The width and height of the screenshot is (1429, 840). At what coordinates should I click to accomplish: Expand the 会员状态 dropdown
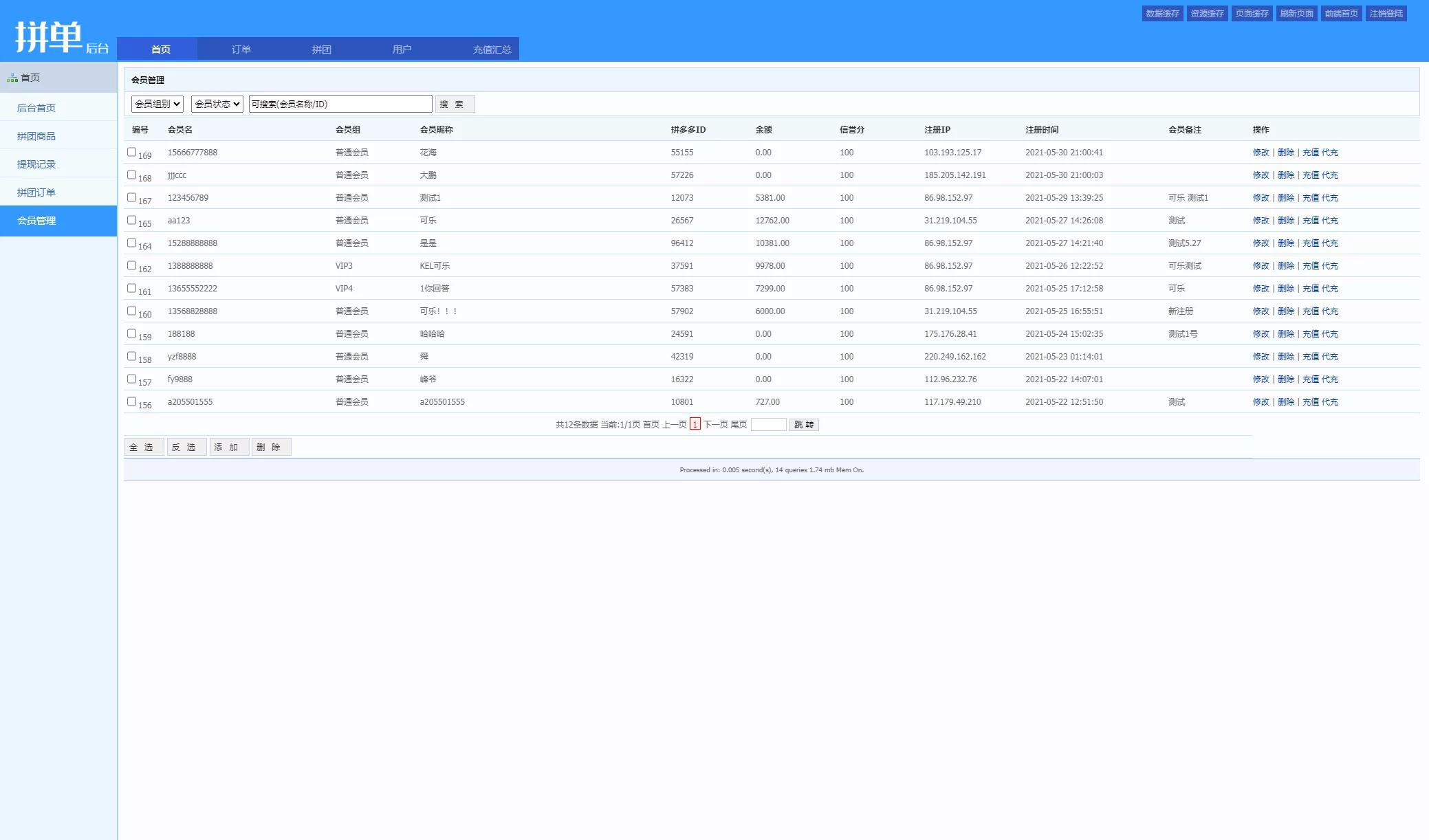(x=217, y=104)
